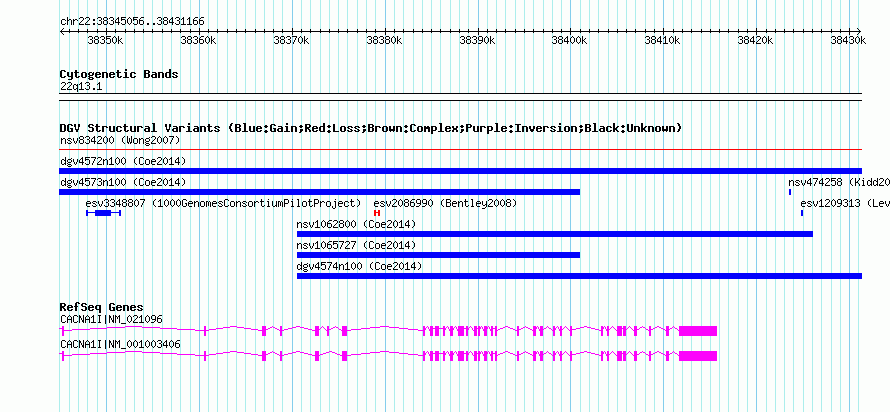Image resolution: width=890 pixels, height=412 pixels.
Task: Open variant dgv4574n100 (Coe2014) label
Action: (x=359, y=266)
